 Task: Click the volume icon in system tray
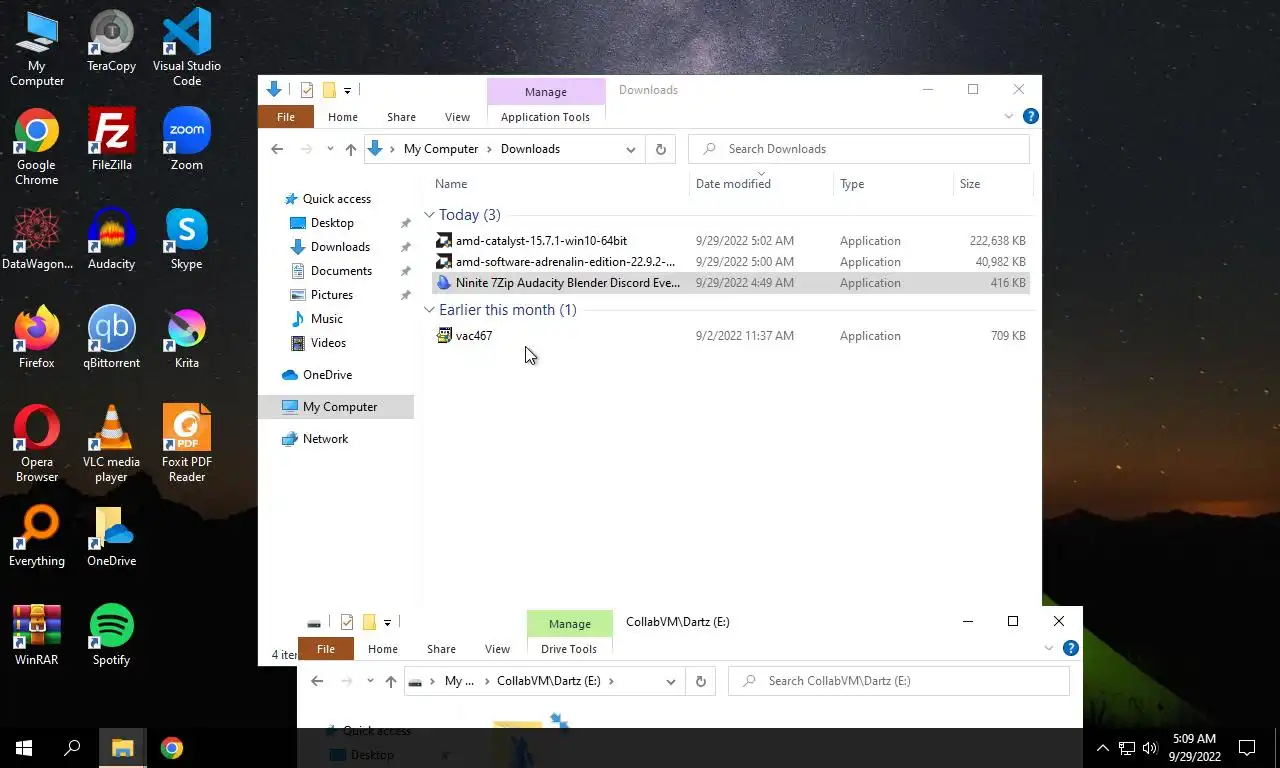1150,748
